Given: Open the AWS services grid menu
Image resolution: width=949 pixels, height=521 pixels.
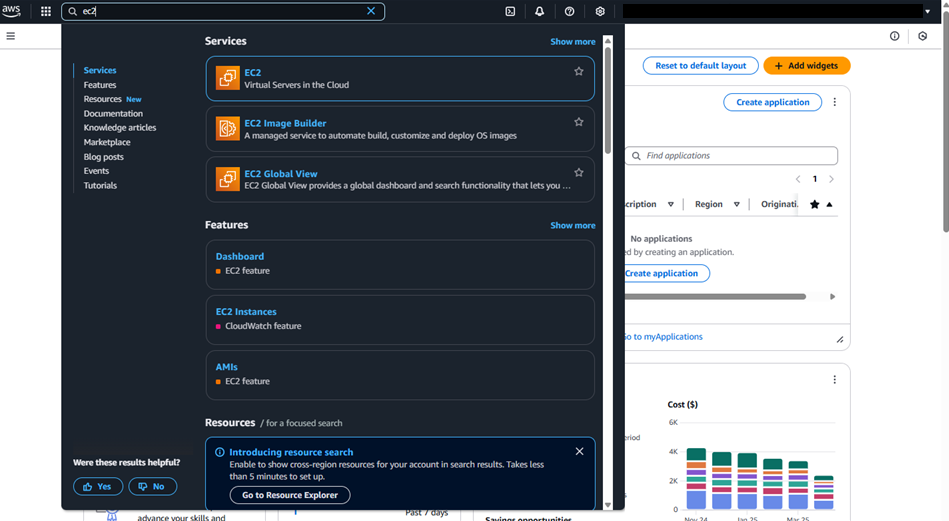Looking at the screenshot, I should point(46,12).
